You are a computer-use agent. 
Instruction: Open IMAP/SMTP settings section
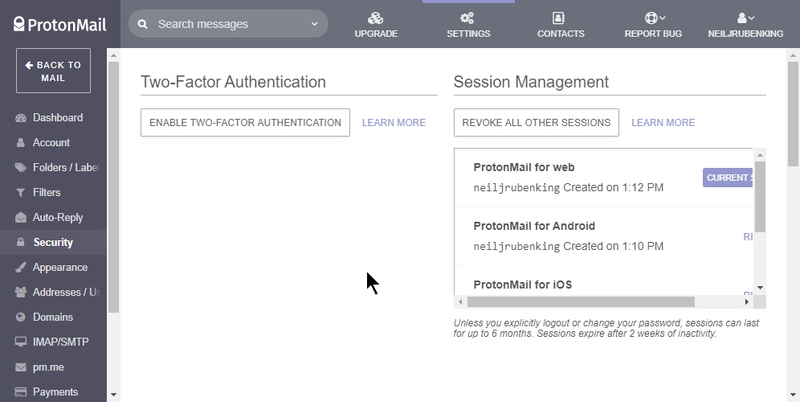[61, 342]
